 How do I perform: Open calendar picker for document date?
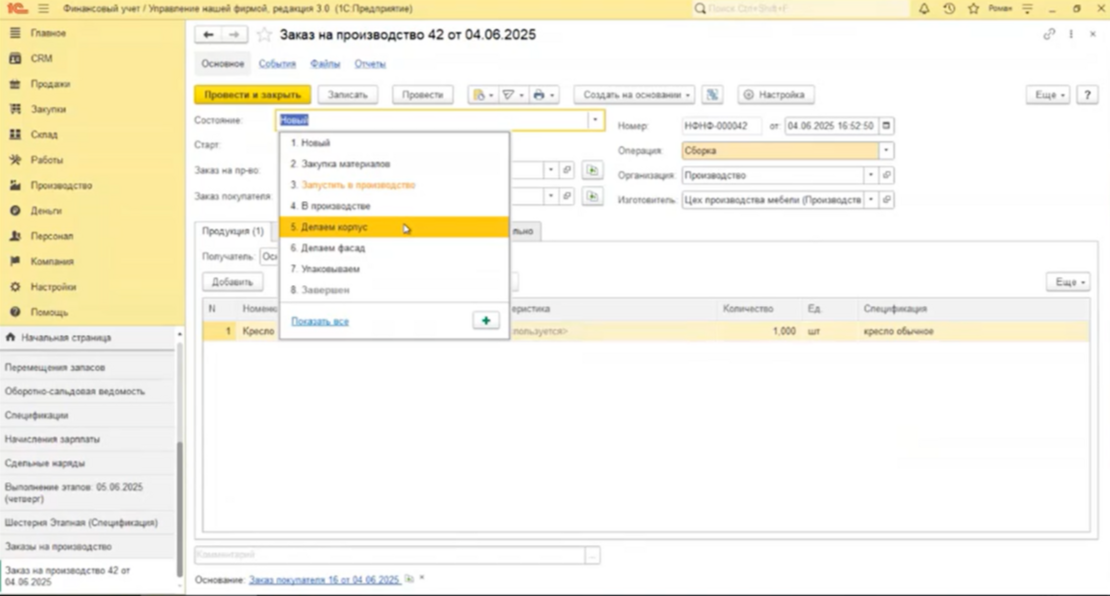[x=886, y=126]
